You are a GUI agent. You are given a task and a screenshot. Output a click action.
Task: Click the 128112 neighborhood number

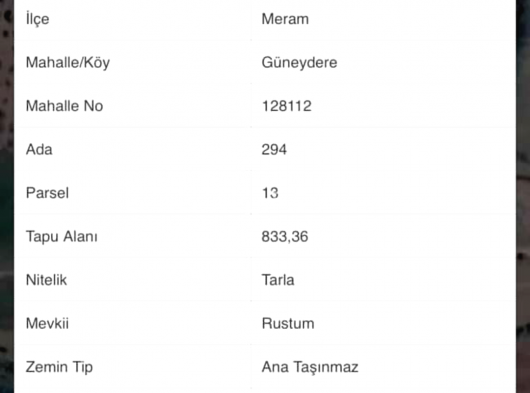(287, 106)
